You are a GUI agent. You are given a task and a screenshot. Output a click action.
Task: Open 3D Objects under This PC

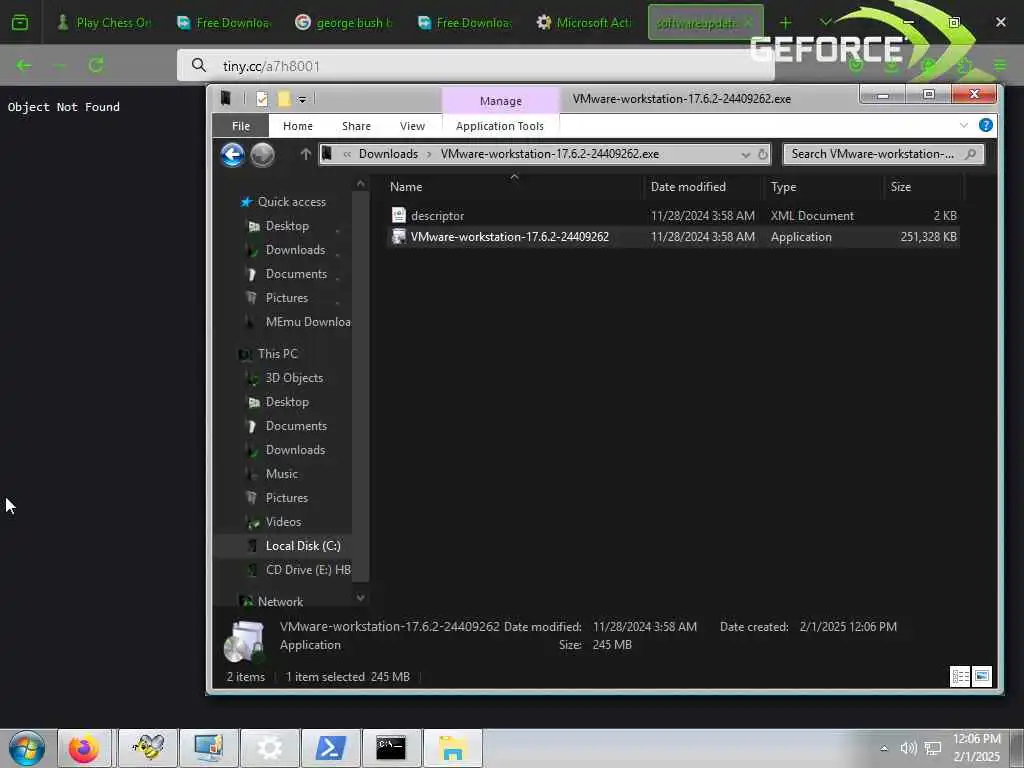(x=294, y=378)
